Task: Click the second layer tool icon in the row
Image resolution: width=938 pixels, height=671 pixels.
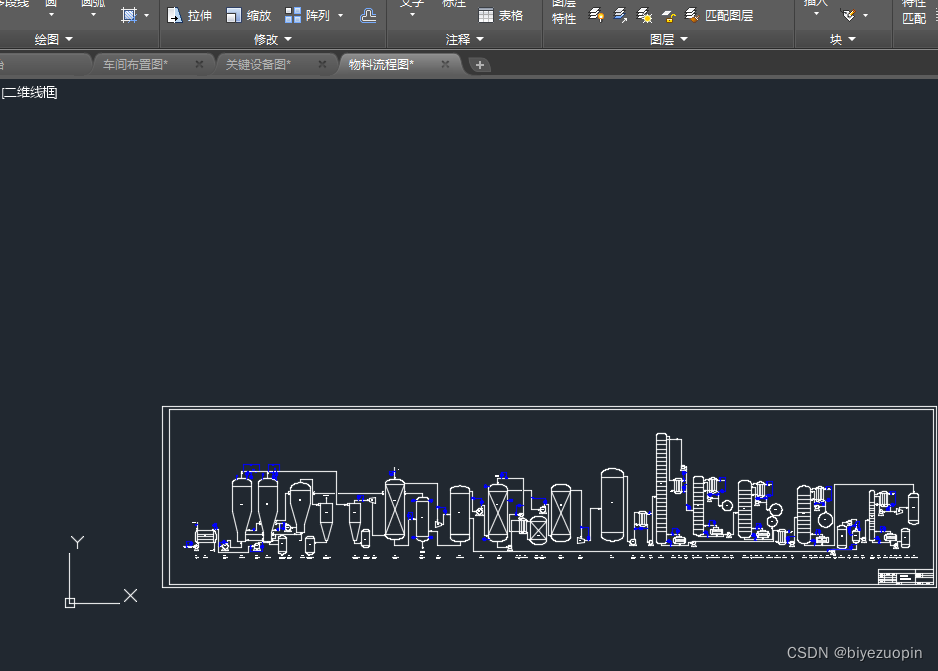Action: (x=620, y=15)
